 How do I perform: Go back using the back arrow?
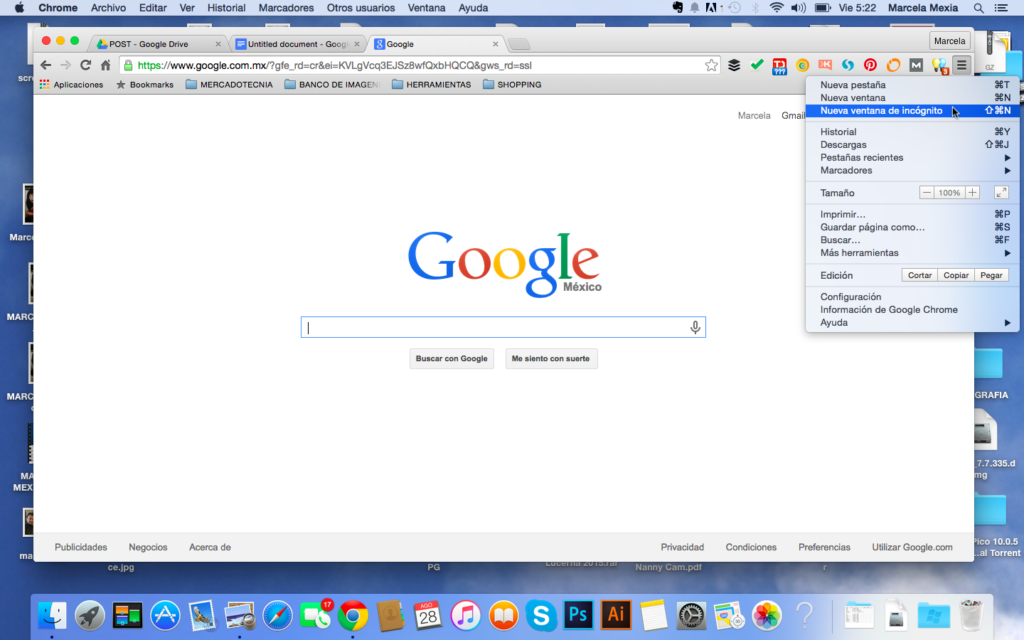[45, 65]
